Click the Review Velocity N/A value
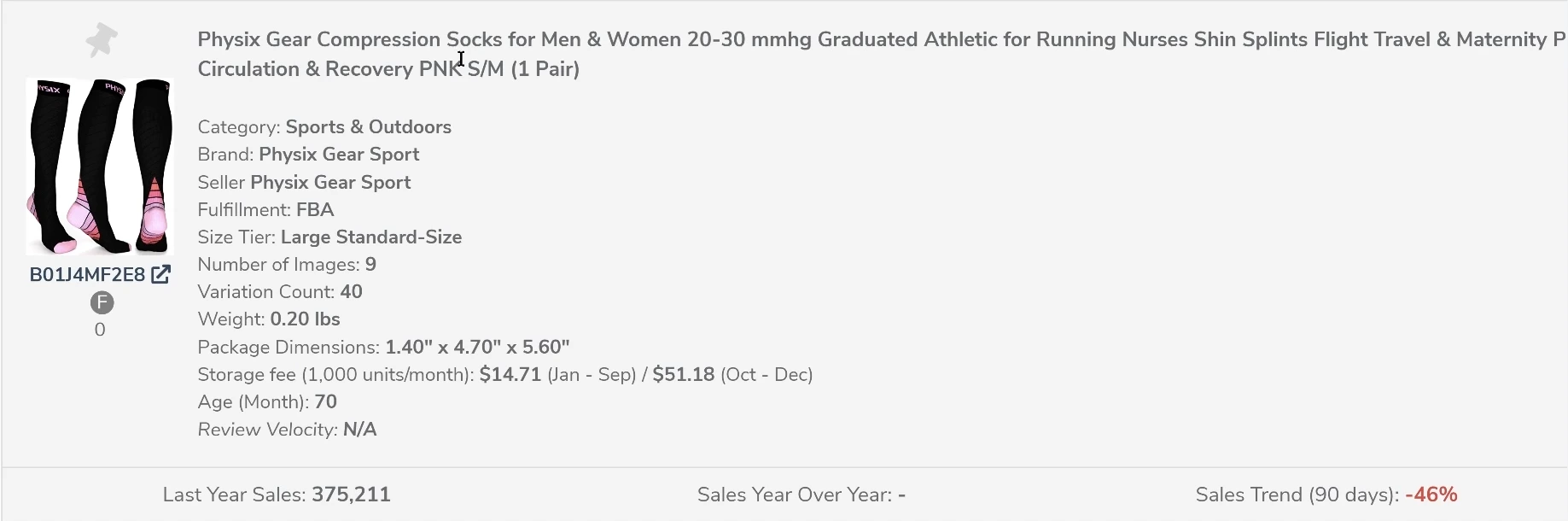Viewport: 1568px width, 521px height. pos(359,430)
